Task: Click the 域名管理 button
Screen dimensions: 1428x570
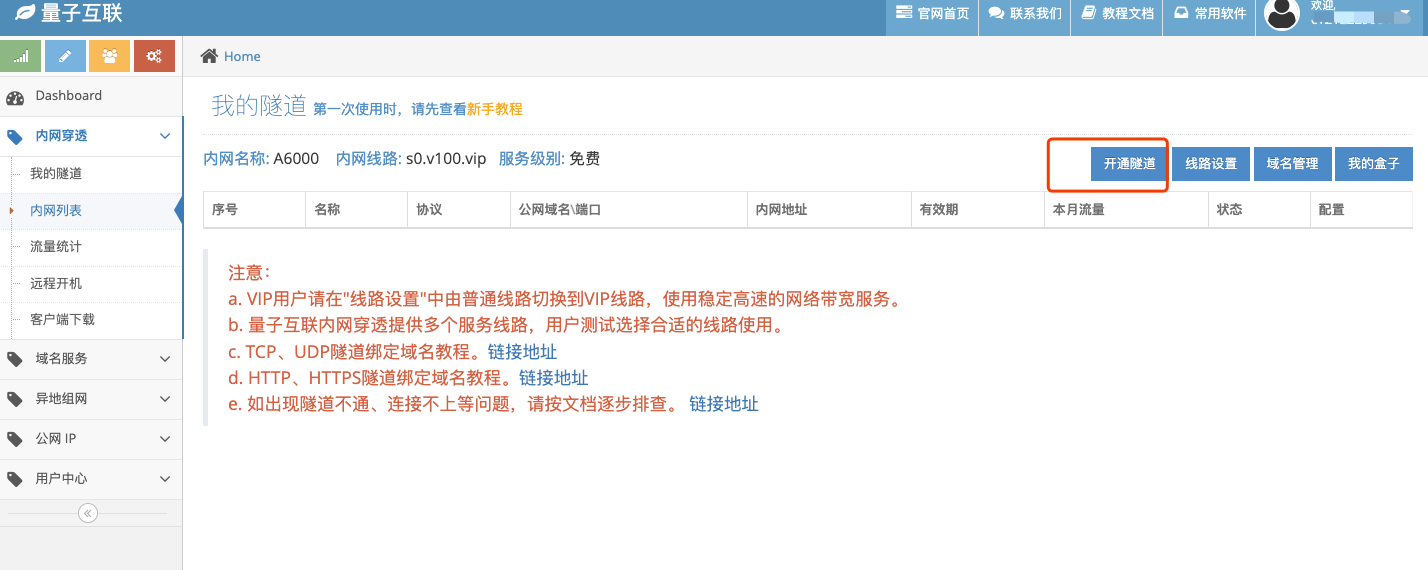Action: 1292,164
